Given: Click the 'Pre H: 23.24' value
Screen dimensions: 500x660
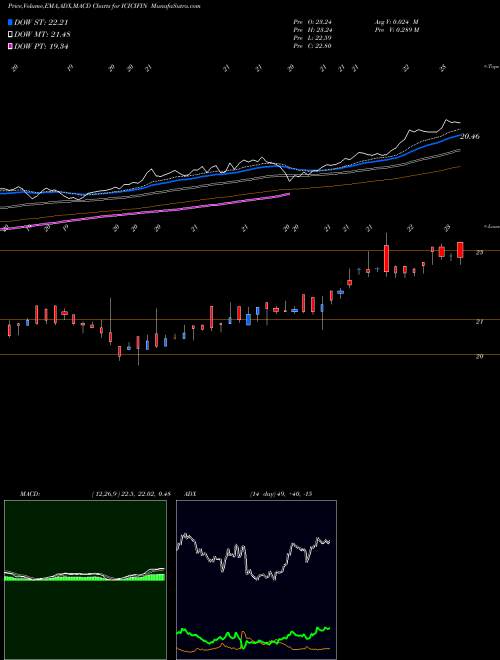Looking at the screenshot, I should coord(313,30).
